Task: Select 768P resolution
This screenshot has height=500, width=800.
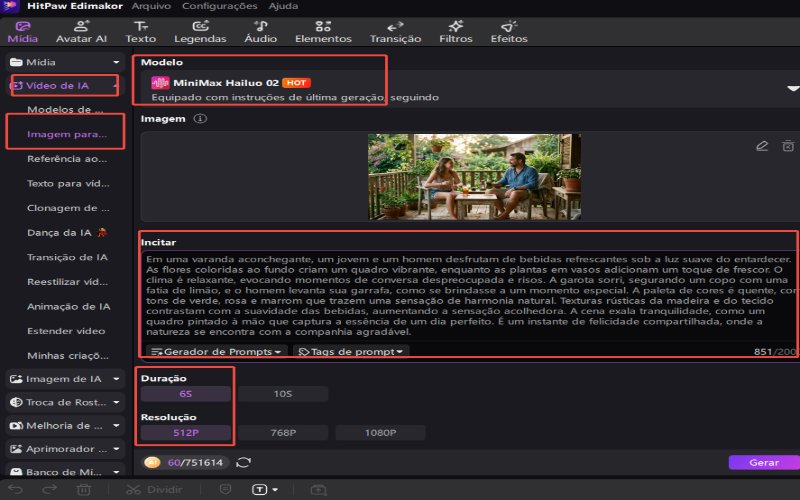Action: tap(283, 433)
